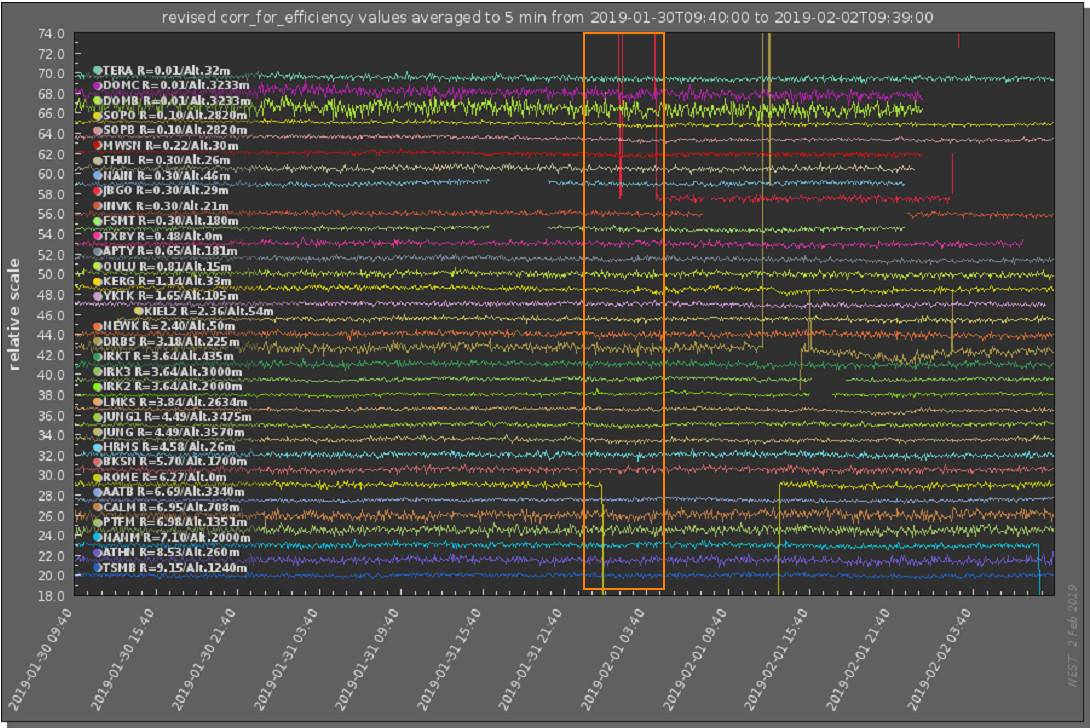Click the 'relative scale' y-axis label
This screenshot has height=728, width=1090.
click(x=16, y=313)
